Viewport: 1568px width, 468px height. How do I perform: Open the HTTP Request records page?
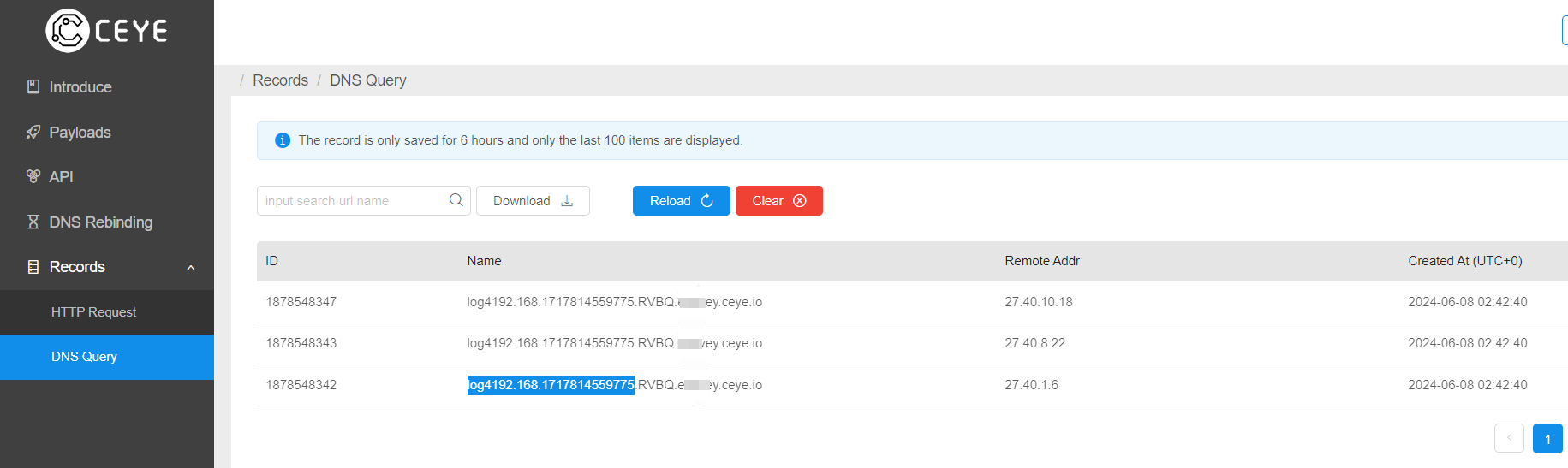(107, 312)
